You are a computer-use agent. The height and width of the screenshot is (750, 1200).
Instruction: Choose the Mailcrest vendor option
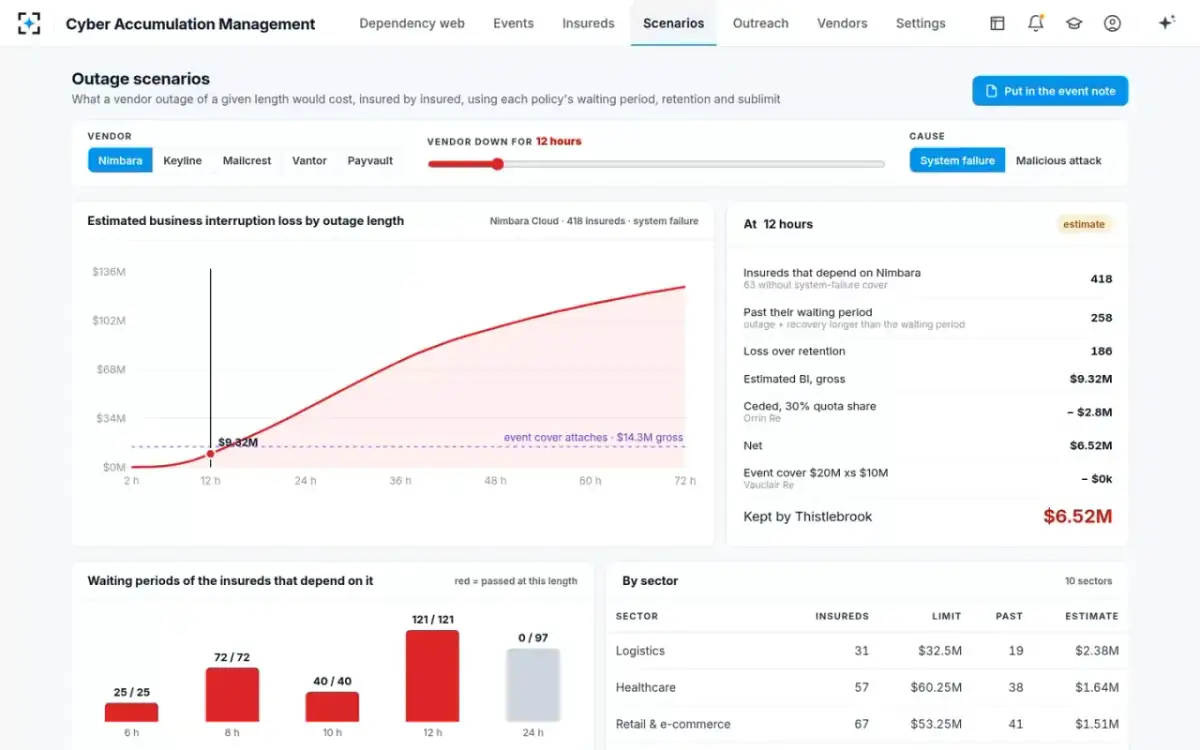(247, 160)
